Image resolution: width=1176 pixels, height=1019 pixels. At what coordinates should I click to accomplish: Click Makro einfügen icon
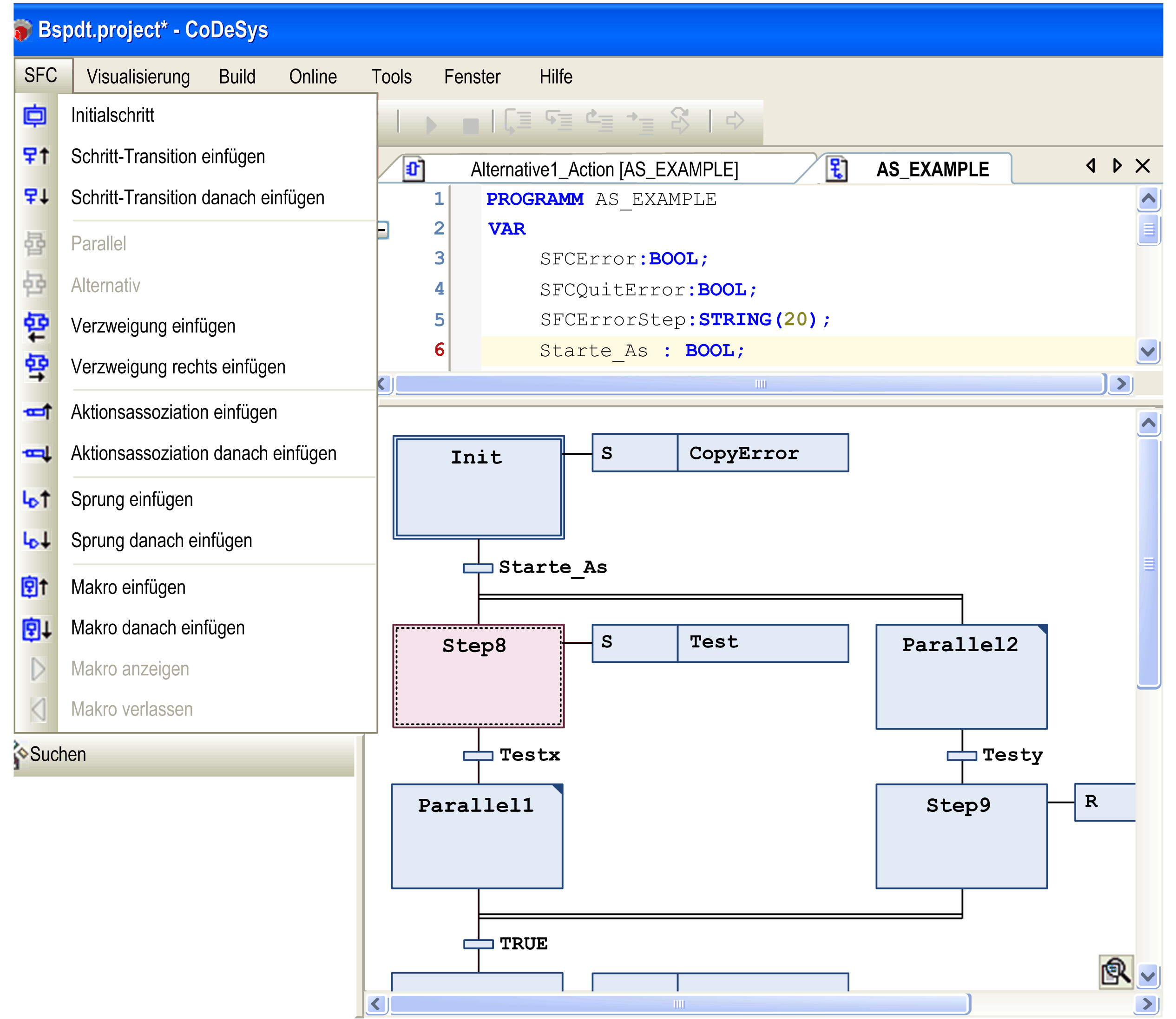tap(35, 587)
